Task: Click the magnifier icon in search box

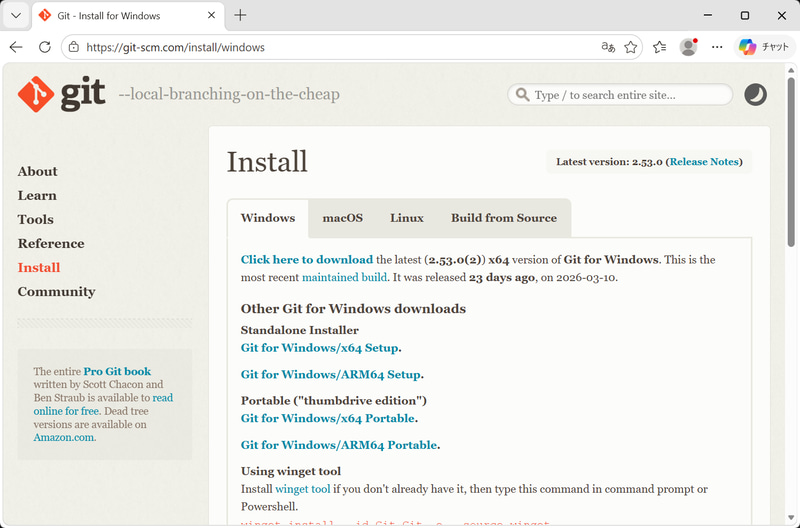Action: [x=522, y=95]
